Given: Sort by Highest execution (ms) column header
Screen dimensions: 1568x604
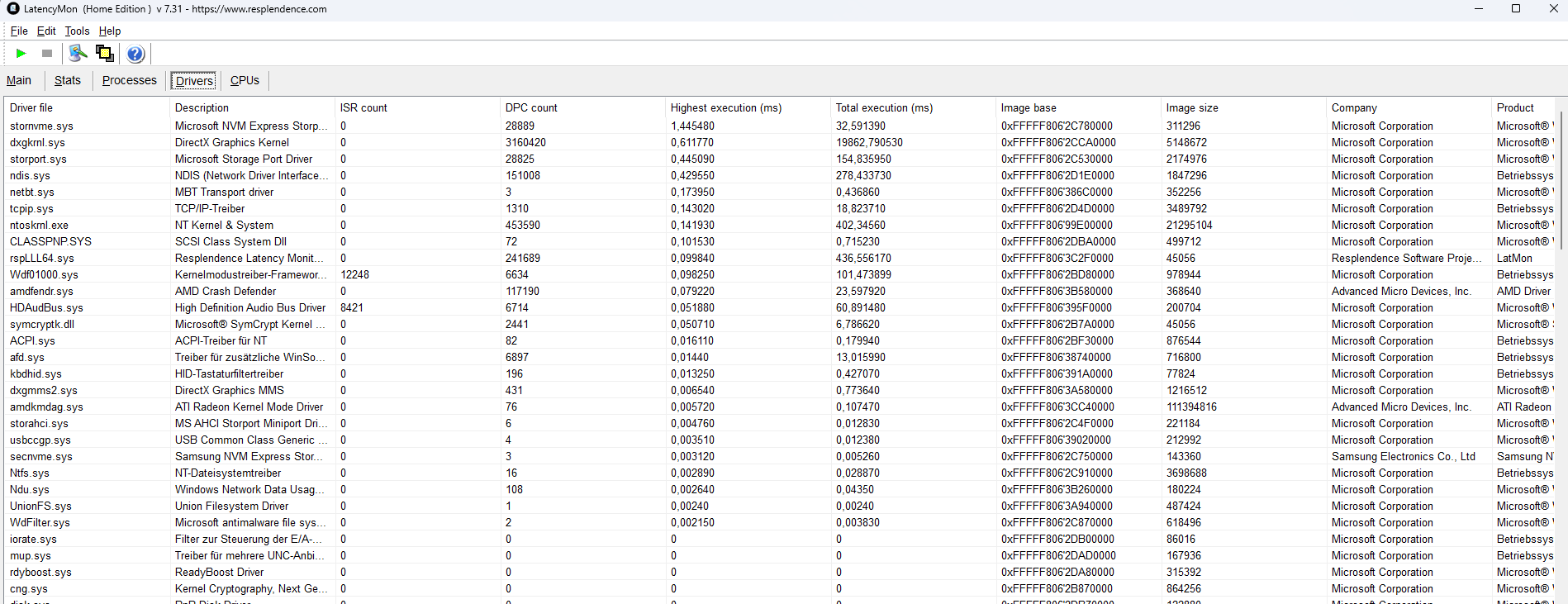Looking at the screenshot, I should click(748, 107).
